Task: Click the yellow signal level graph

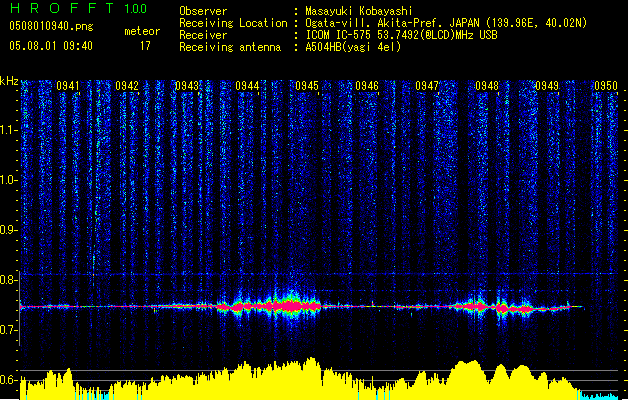Action: (300, 382)
